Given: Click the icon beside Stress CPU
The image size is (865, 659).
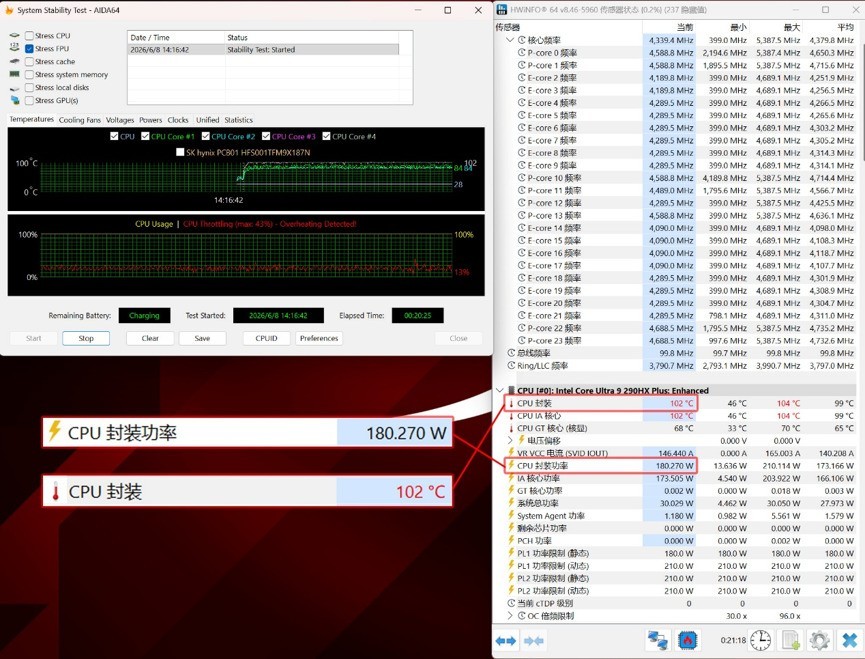Looking at the screenshot, I should click(14, 35).
